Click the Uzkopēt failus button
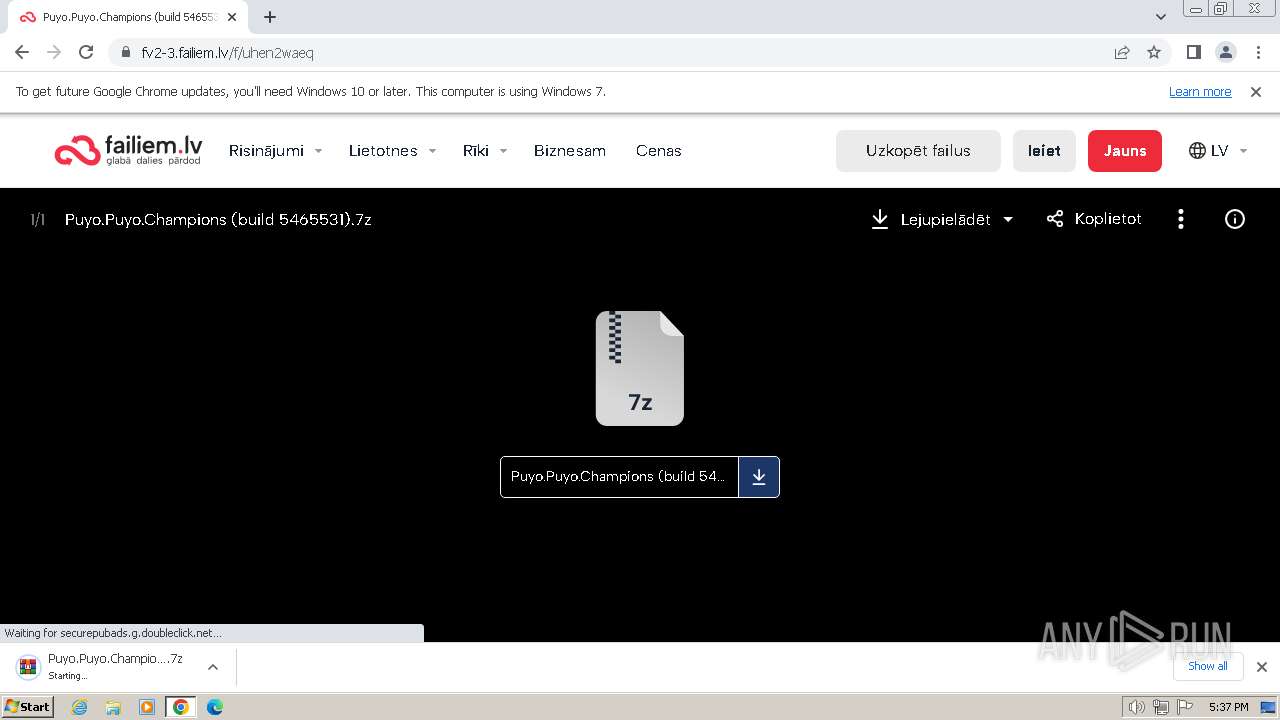1280x720 pixels. 918,151
